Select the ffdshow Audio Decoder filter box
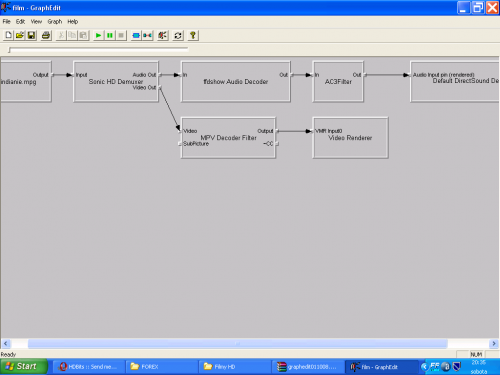This screenshot has width=500, height=375. point(236,82)
